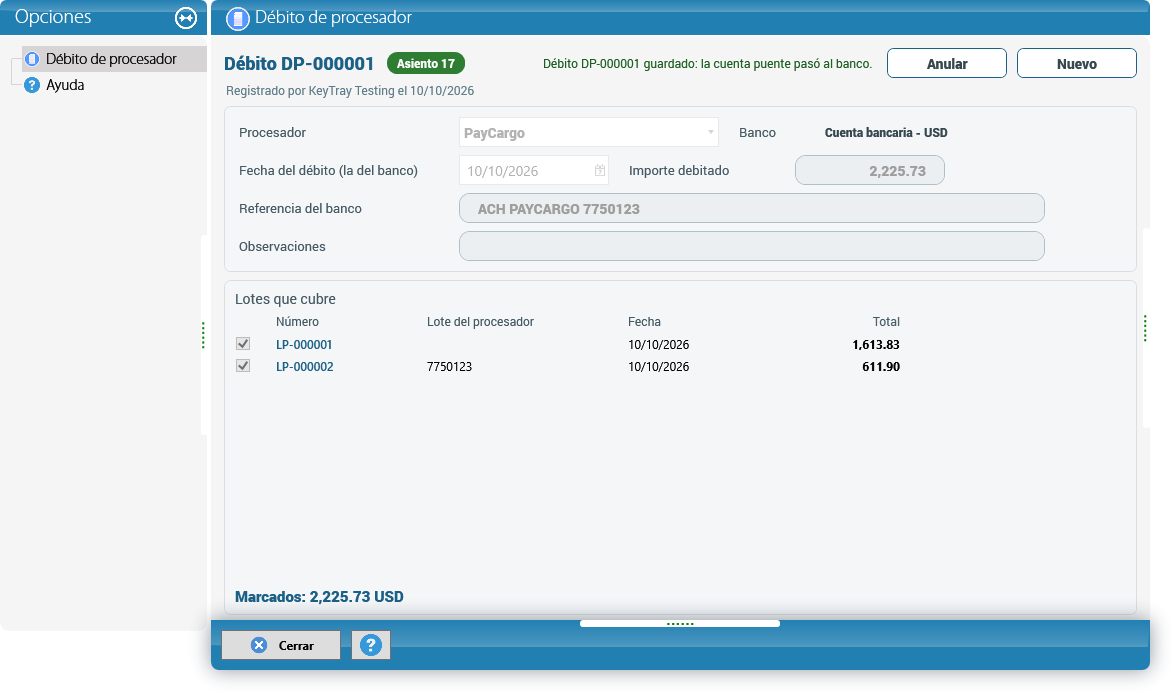The image size is (1172, 692).
Task: Click the Lote del procesador column header
Action: [481, 322]
